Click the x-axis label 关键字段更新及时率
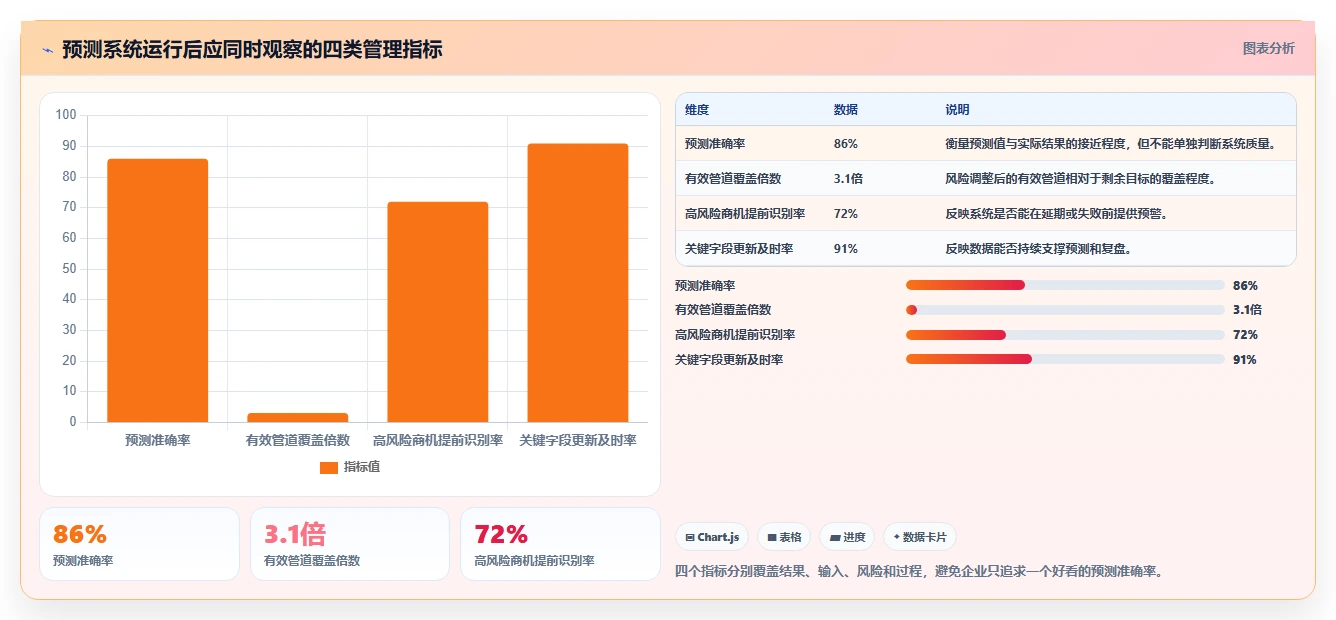This screenshot has width=1336, height=620. 578,440
